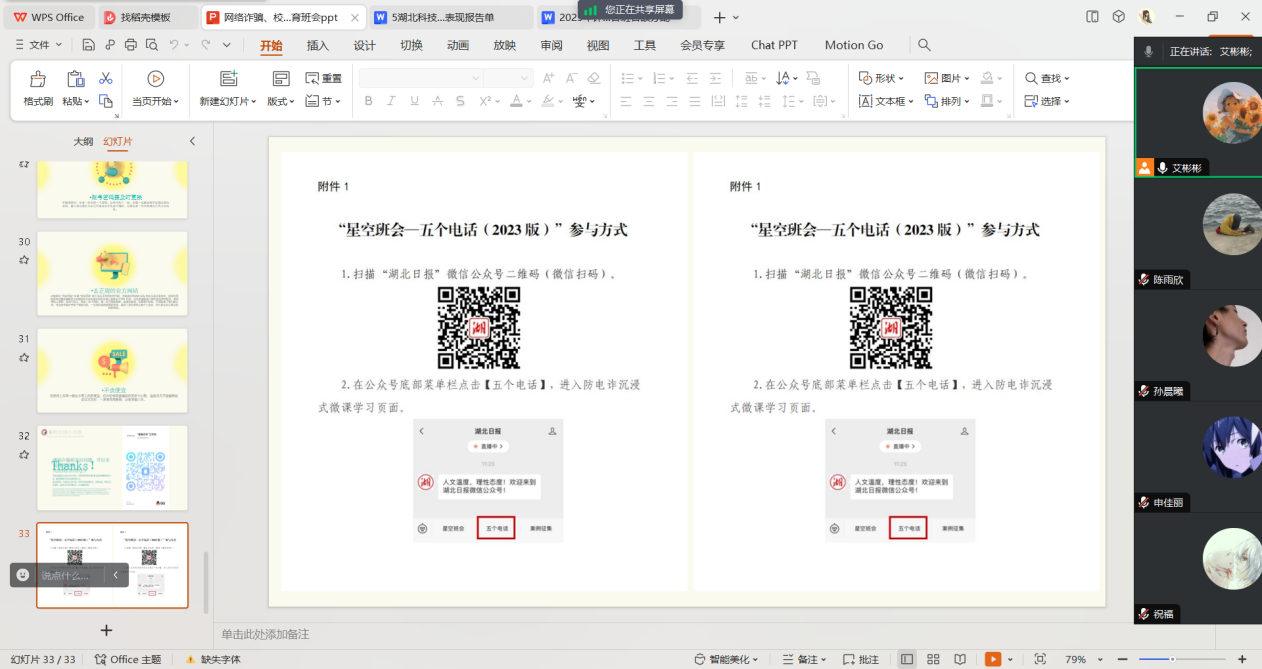The image size is (1262, 669).
Task: Toggle the normal view button in status bar
Action: point(906,659)
